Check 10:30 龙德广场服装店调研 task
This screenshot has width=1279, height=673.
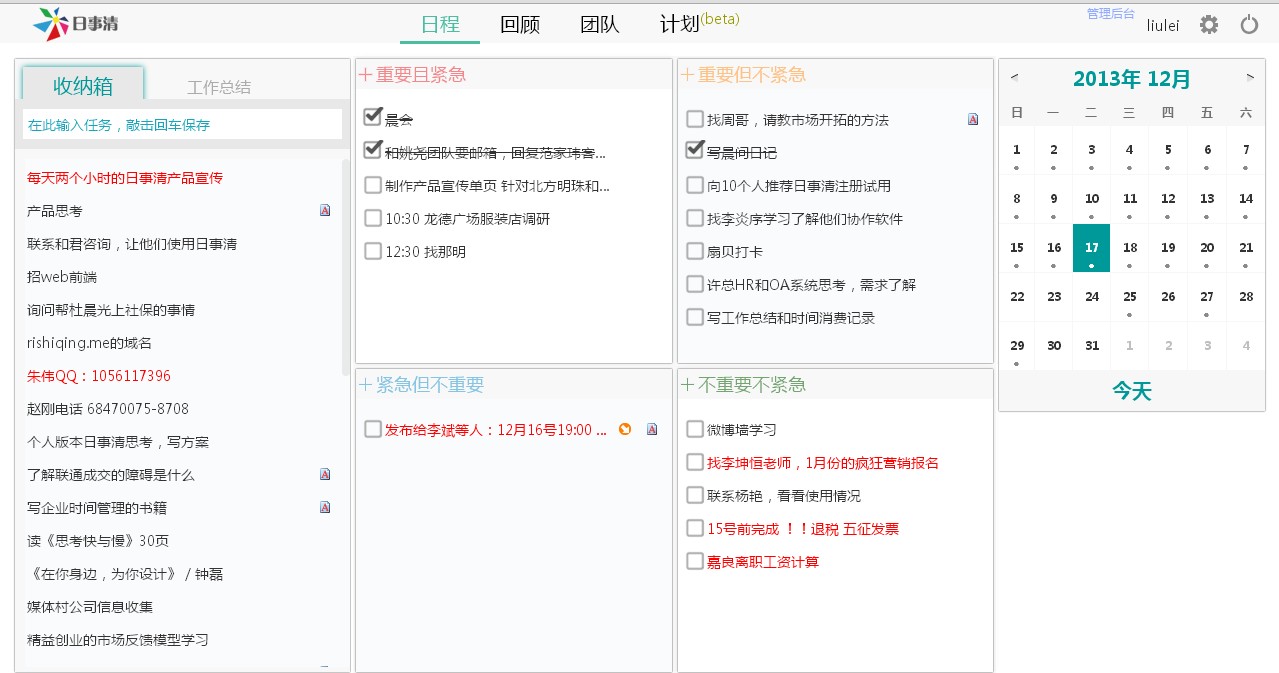tap(373, 218)
